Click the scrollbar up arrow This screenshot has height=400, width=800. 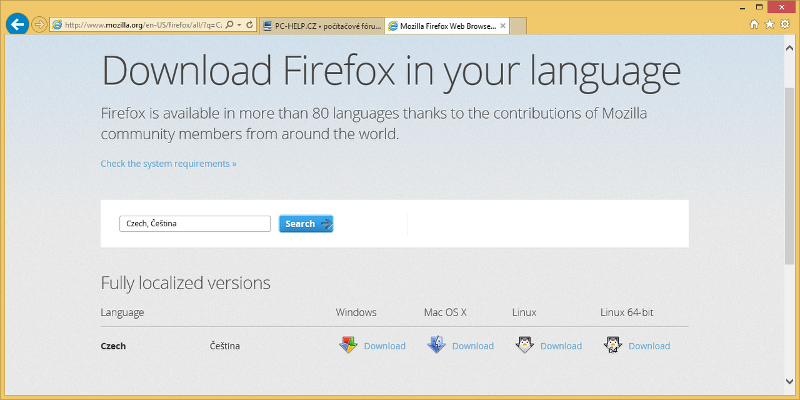pos(789,46)
